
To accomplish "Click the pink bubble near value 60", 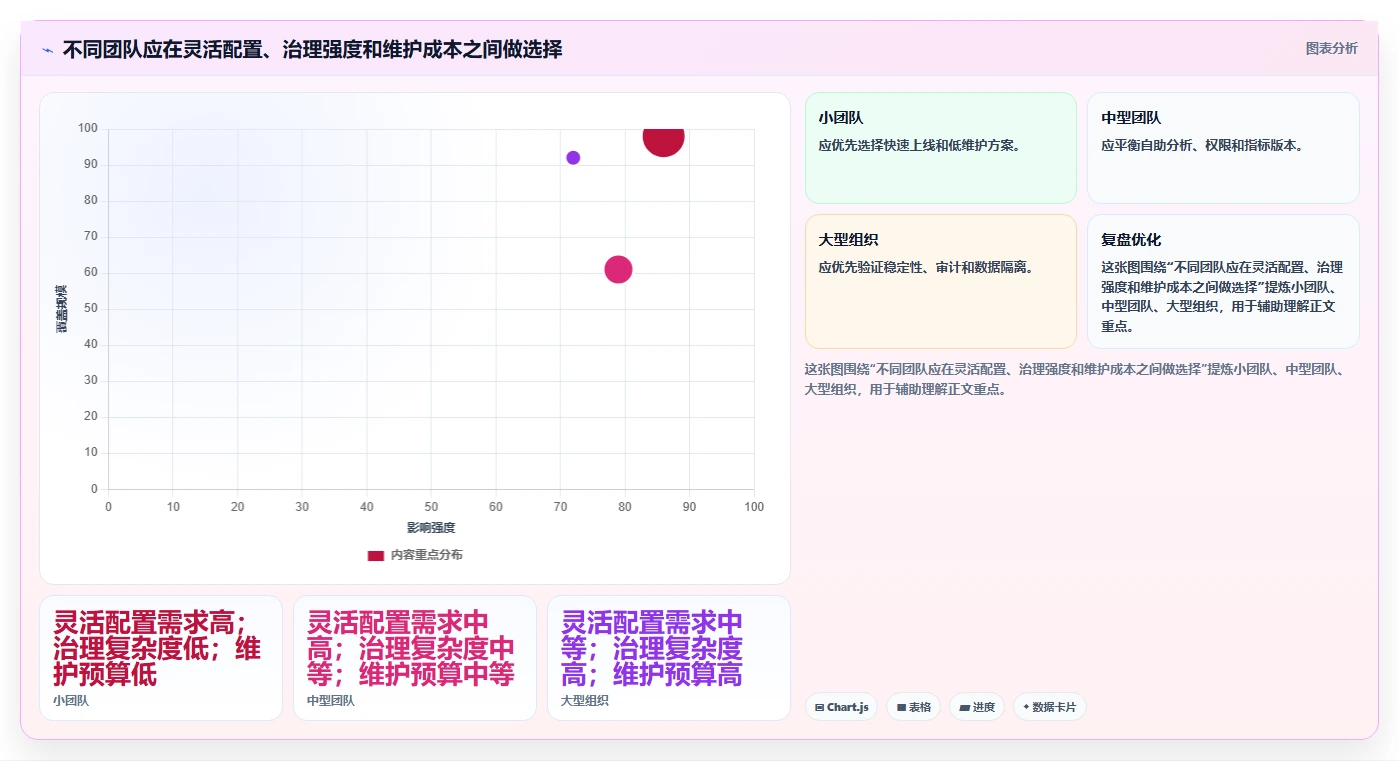I will (618, 269).
